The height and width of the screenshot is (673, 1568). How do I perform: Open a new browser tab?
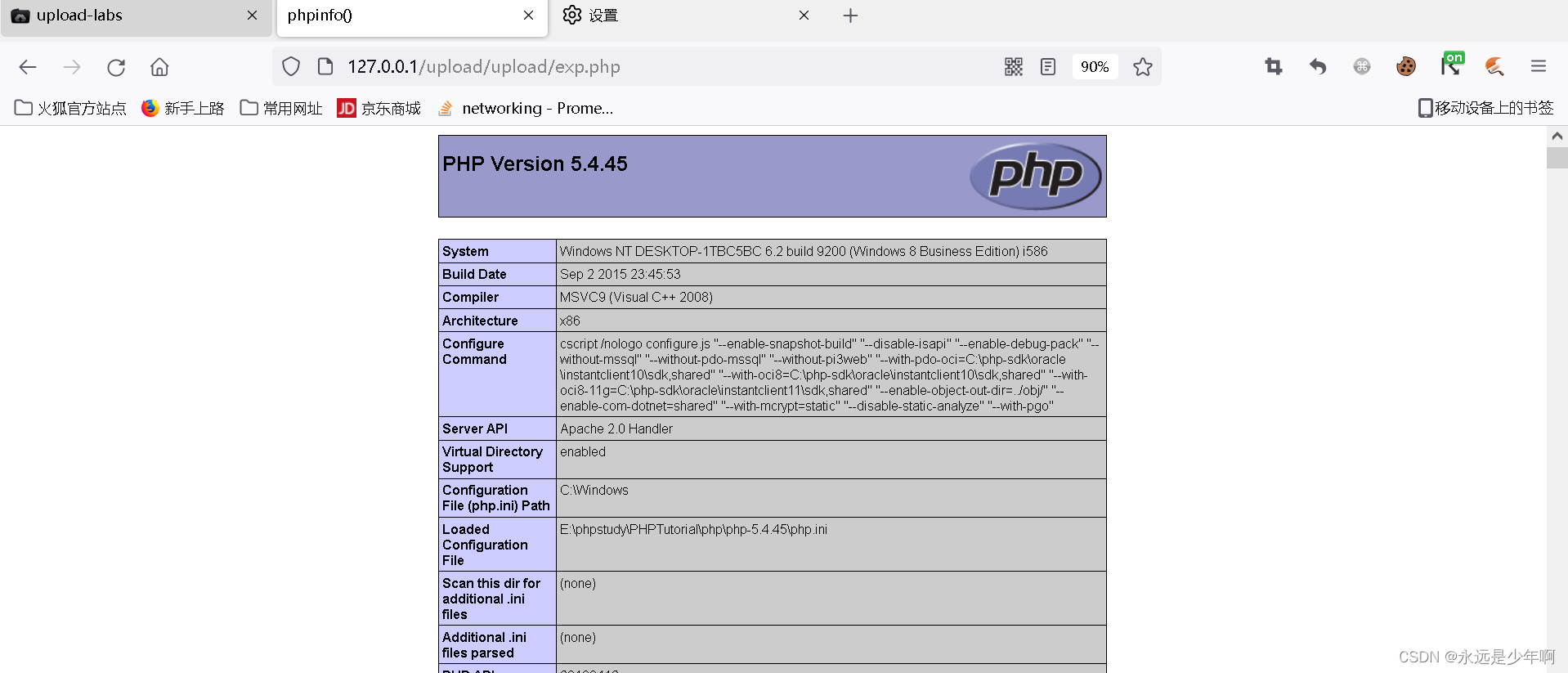pos(850,16)
